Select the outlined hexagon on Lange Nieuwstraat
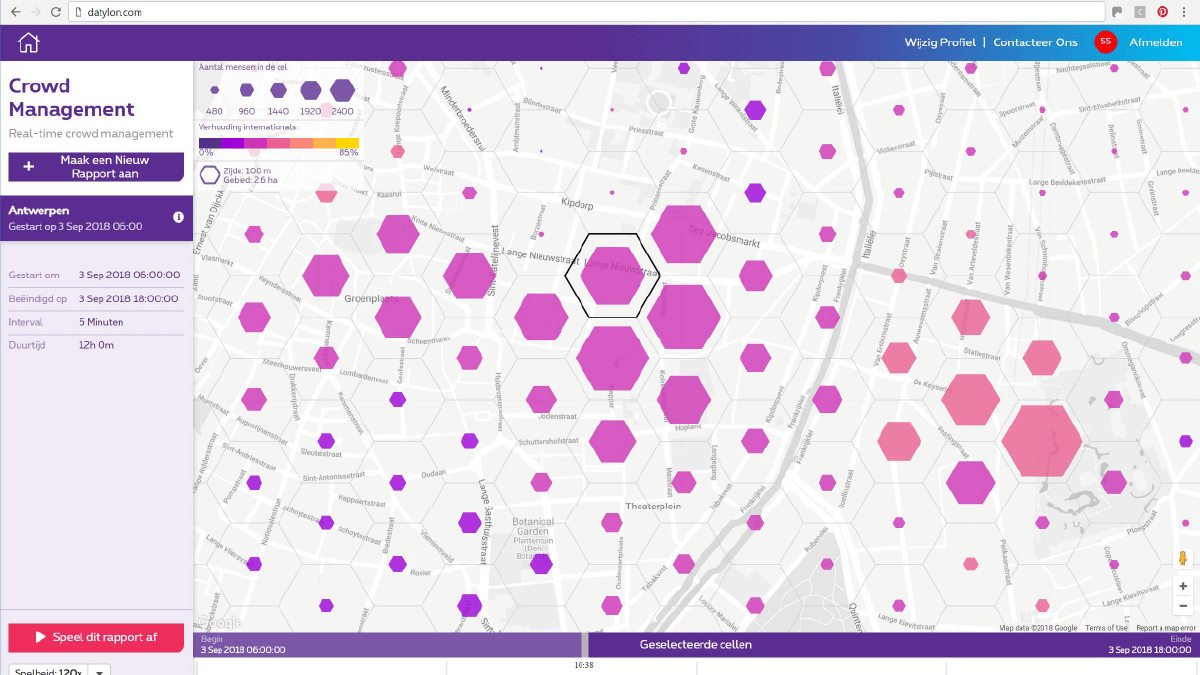1200x675 pixels. coord(612,276)
